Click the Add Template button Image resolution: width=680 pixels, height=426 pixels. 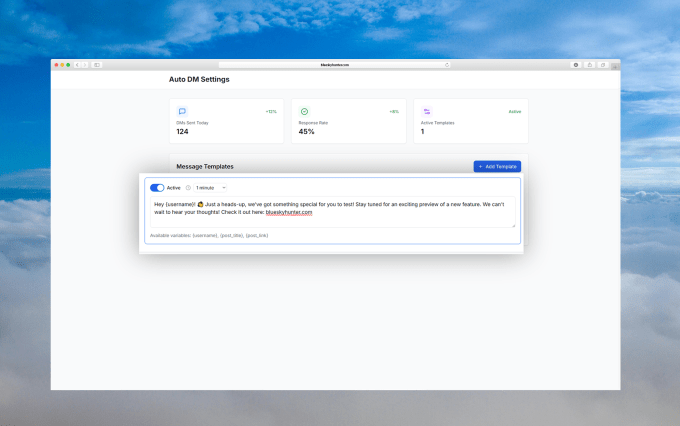[497, 167]
